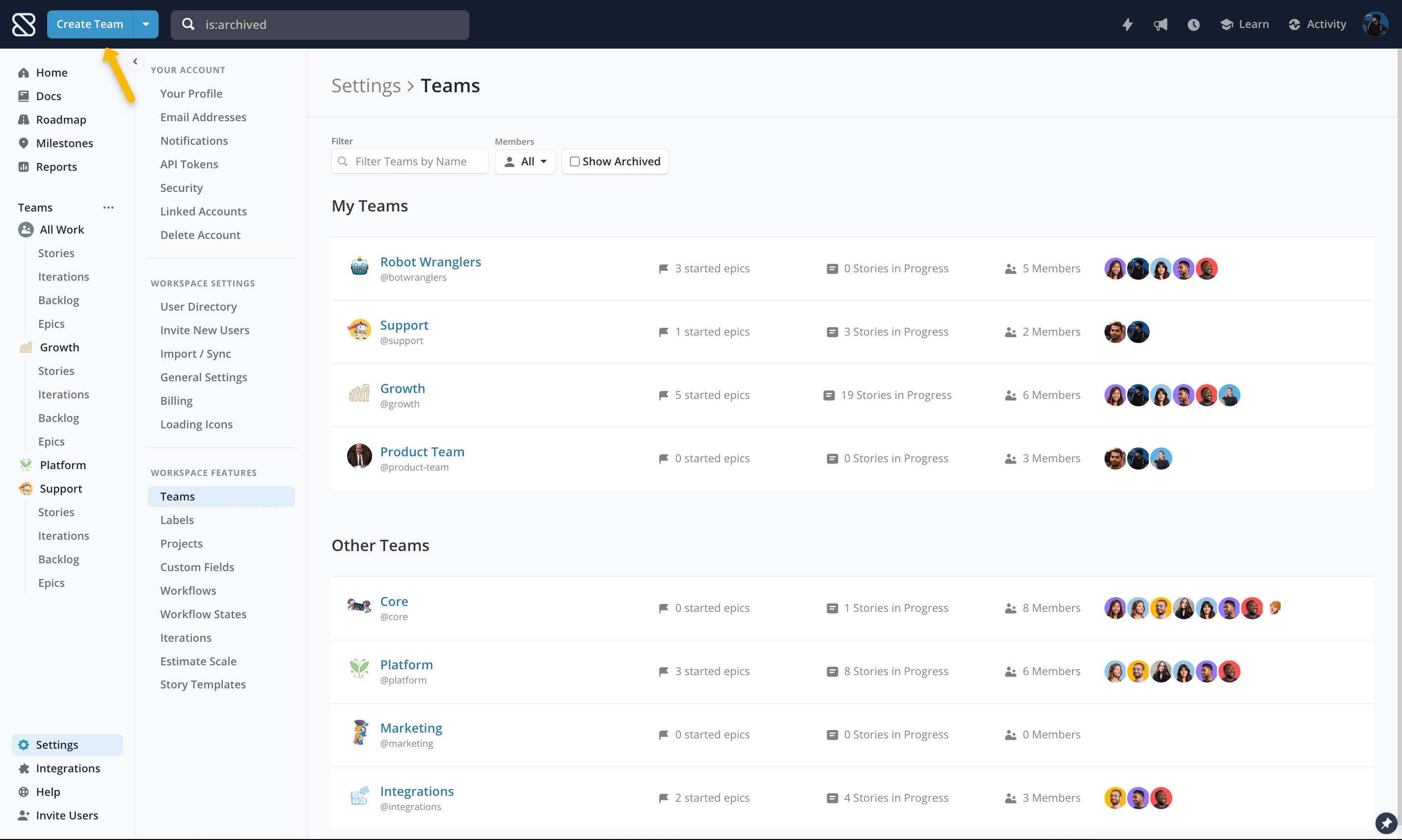Click the pinned corner toggle bottom right

pyautogui.click(x=1386, y=823)
